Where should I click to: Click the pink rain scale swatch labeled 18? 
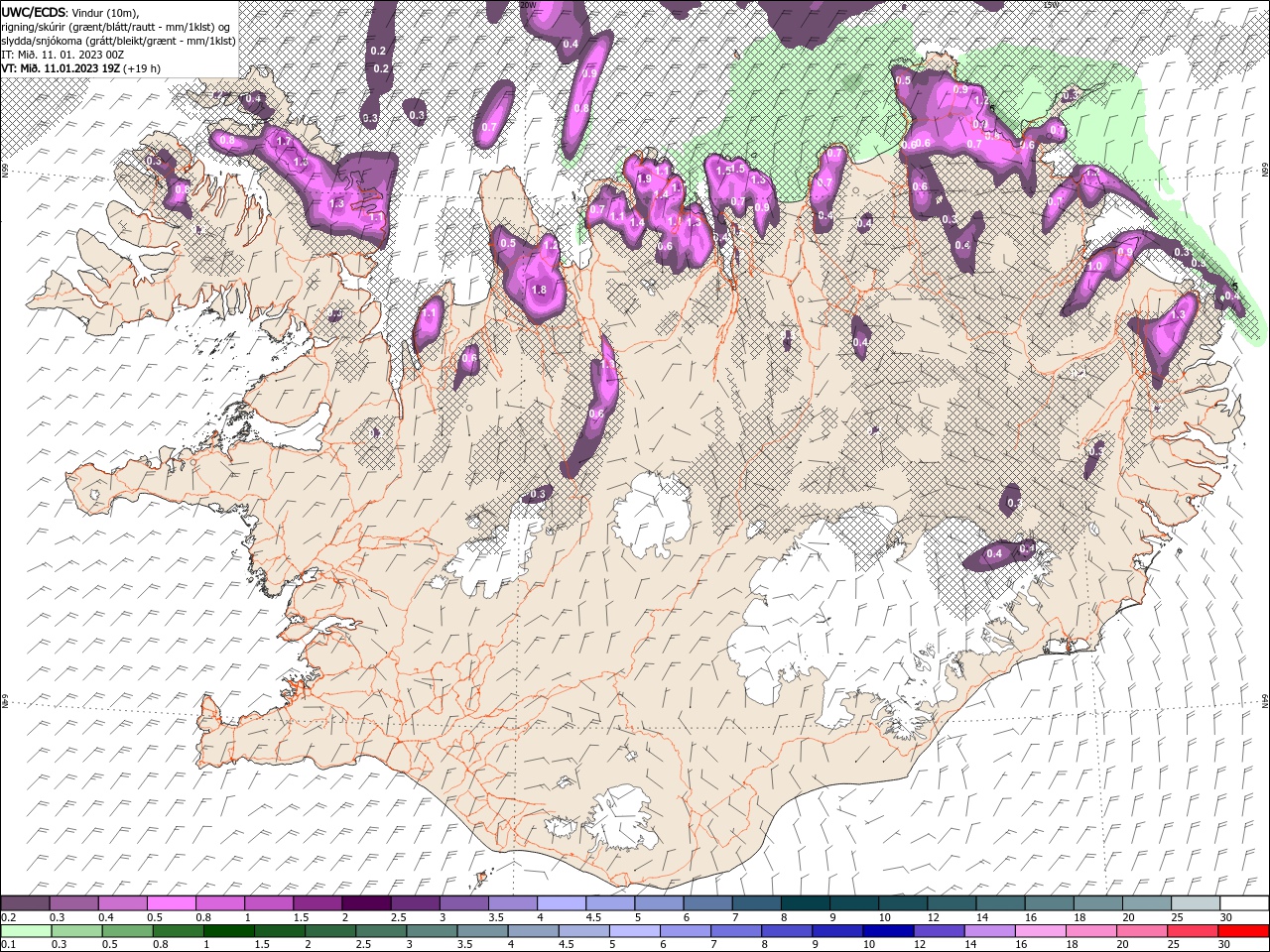click(1091, 931)
